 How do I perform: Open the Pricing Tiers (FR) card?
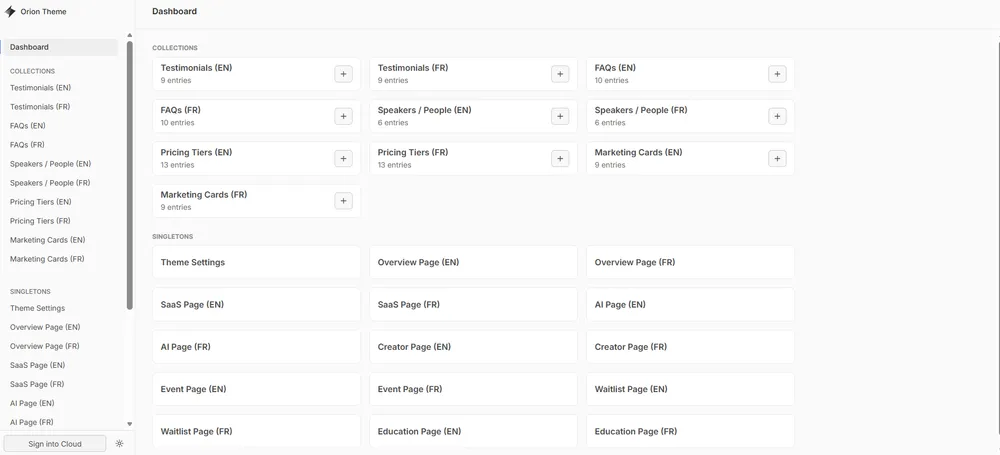tap(473, 158)
